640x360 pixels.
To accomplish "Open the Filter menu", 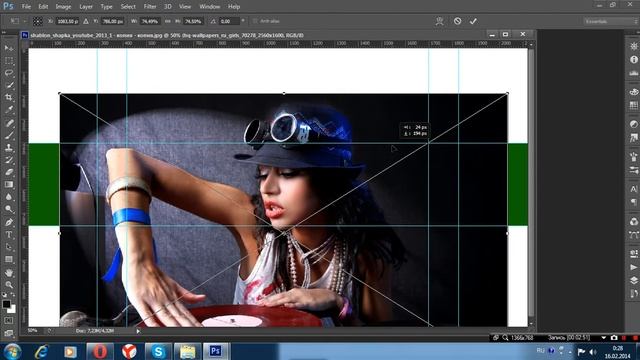I will tap(150, 7).
